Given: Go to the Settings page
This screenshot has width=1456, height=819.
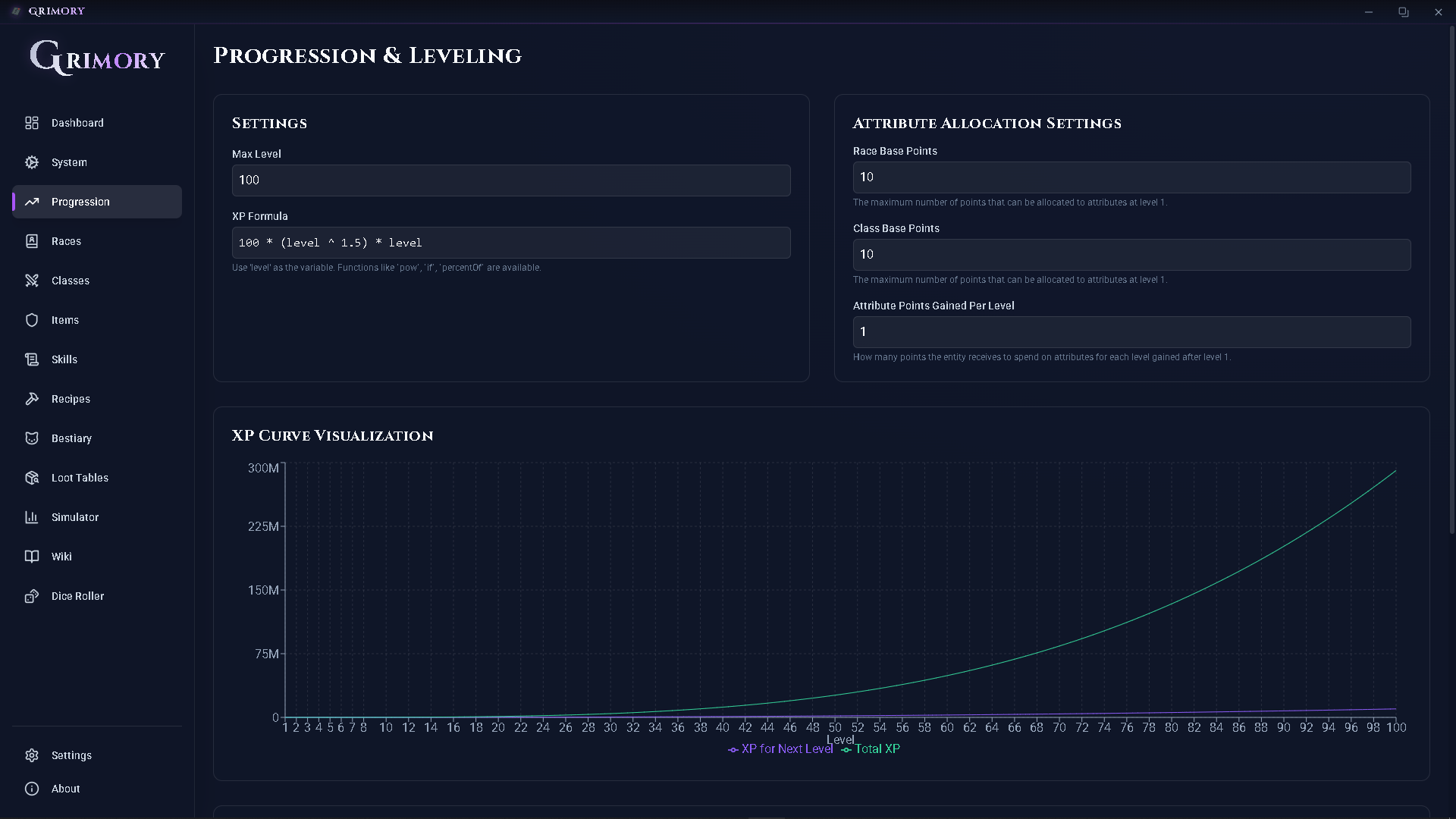Looking at the screenshot, I should [71, 755].
